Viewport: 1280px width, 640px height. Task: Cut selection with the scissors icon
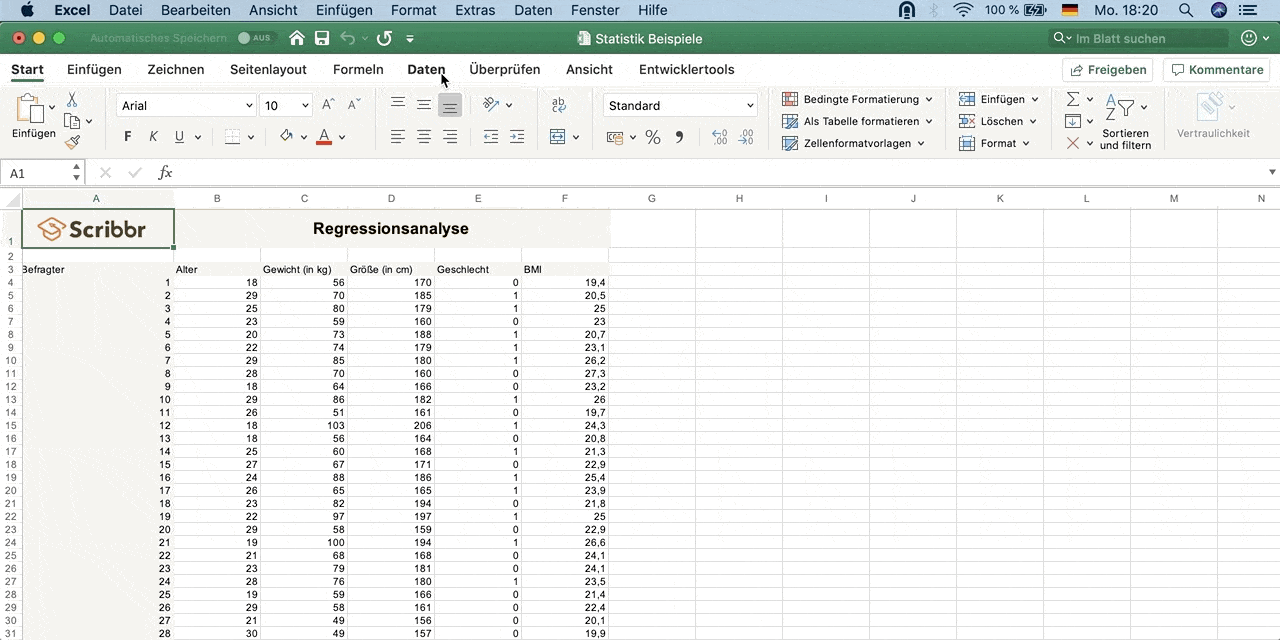pos(72,100)
